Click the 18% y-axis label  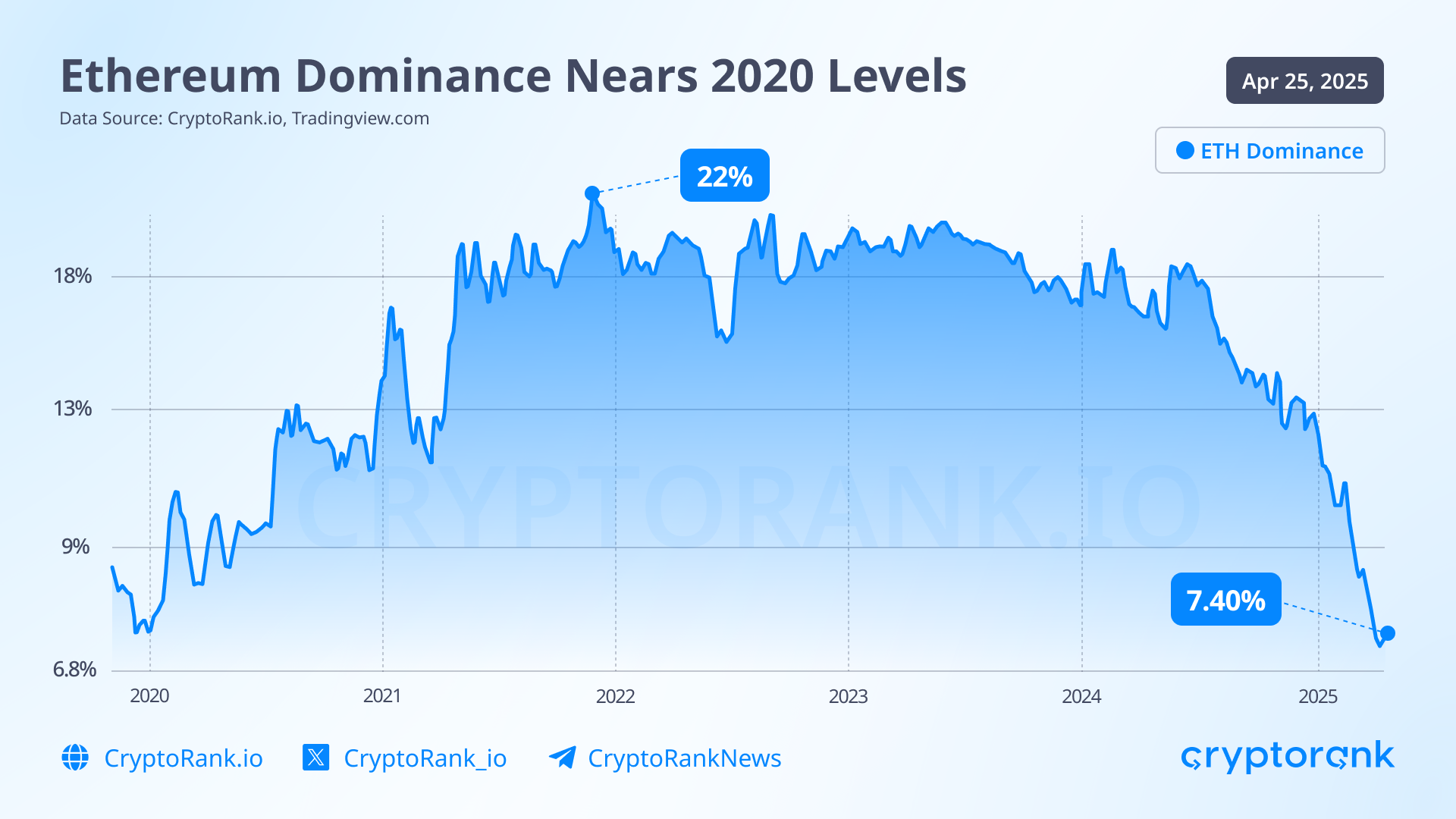(72, 275)
